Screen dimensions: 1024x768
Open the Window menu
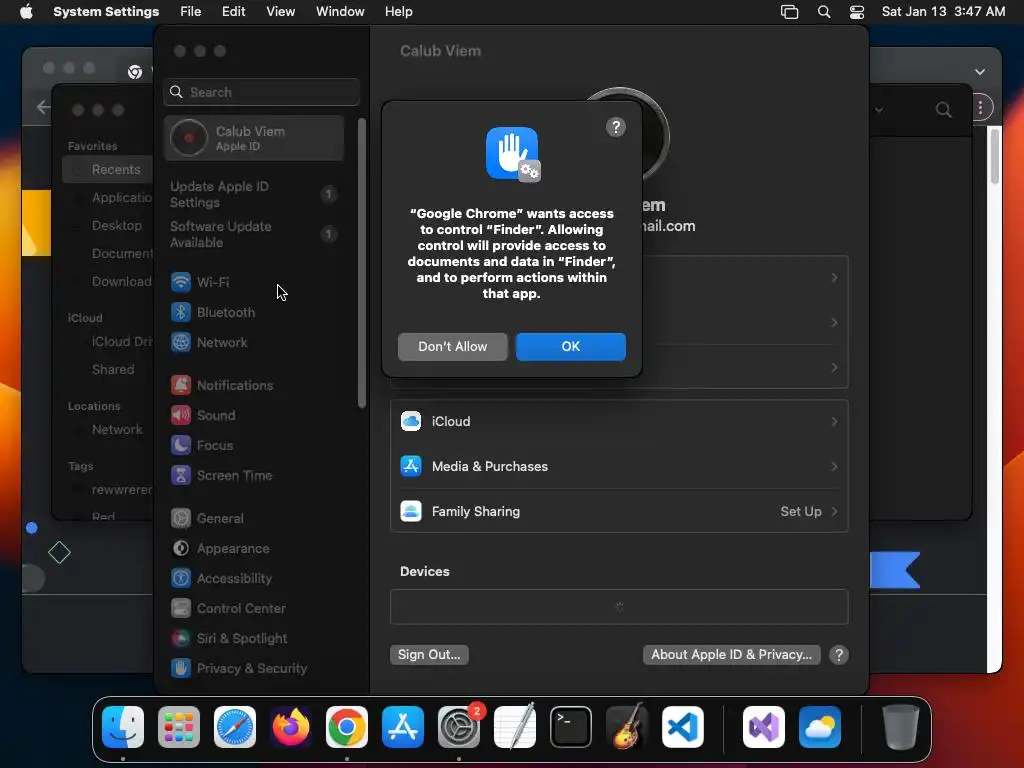coord(340,12)
